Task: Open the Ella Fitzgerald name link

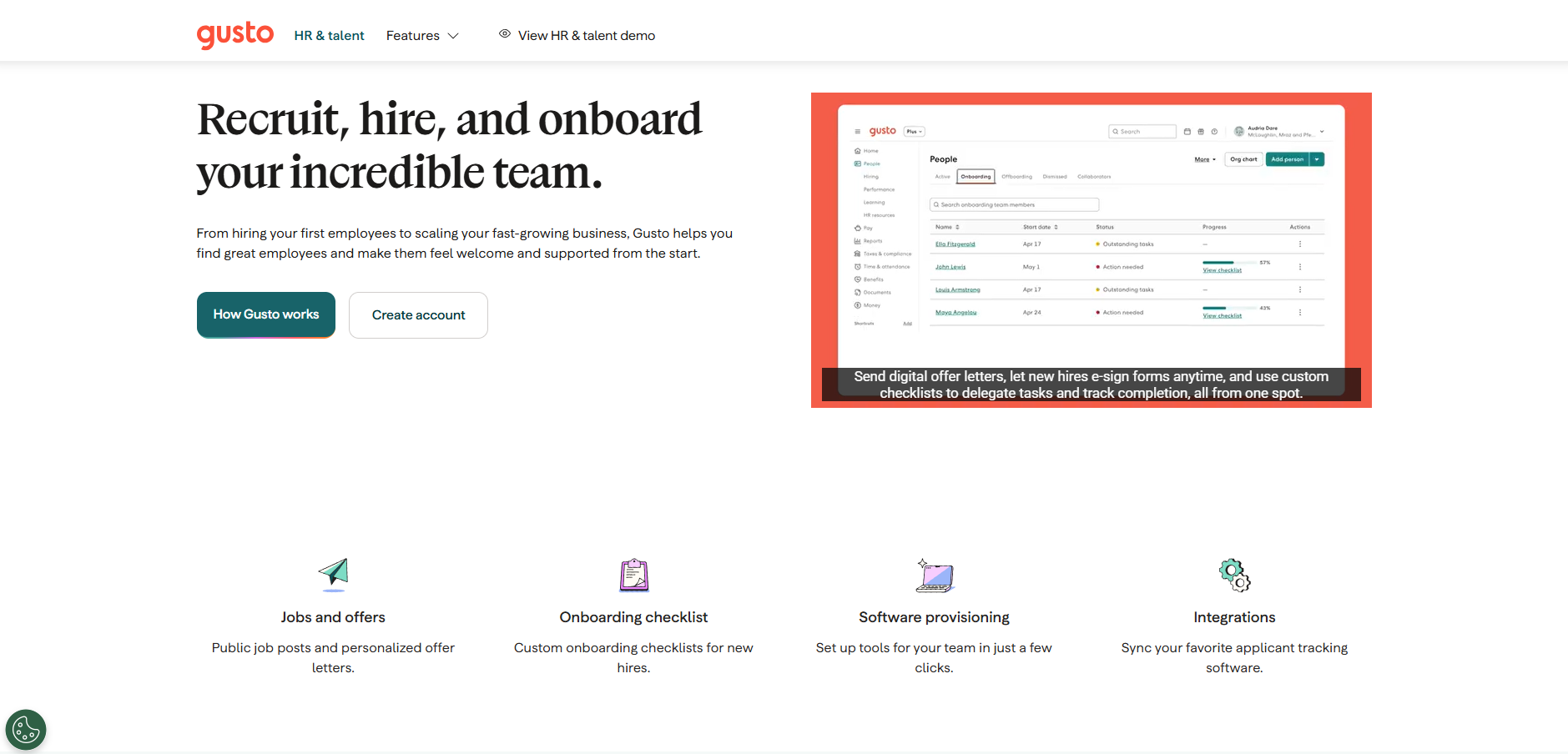Action: coord(955,244)
